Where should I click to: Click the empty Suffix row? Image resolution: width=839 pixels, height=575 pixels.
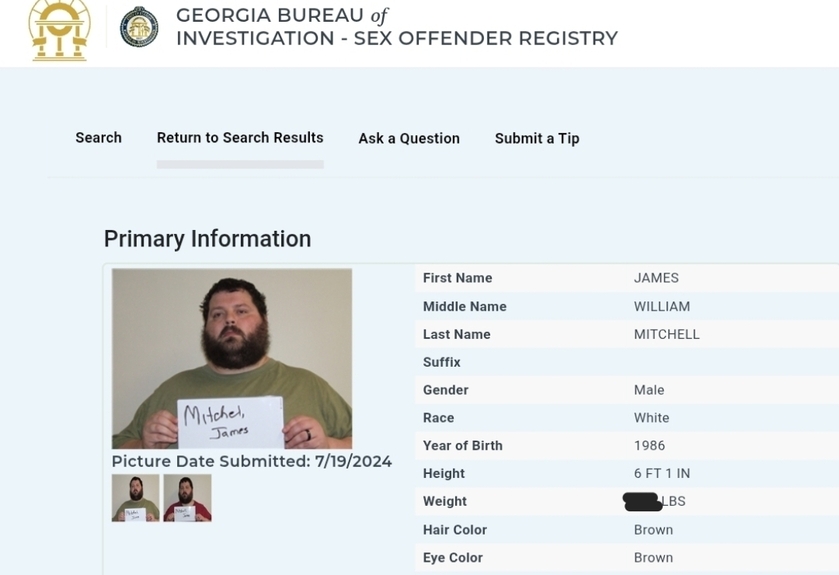(627, 362)
